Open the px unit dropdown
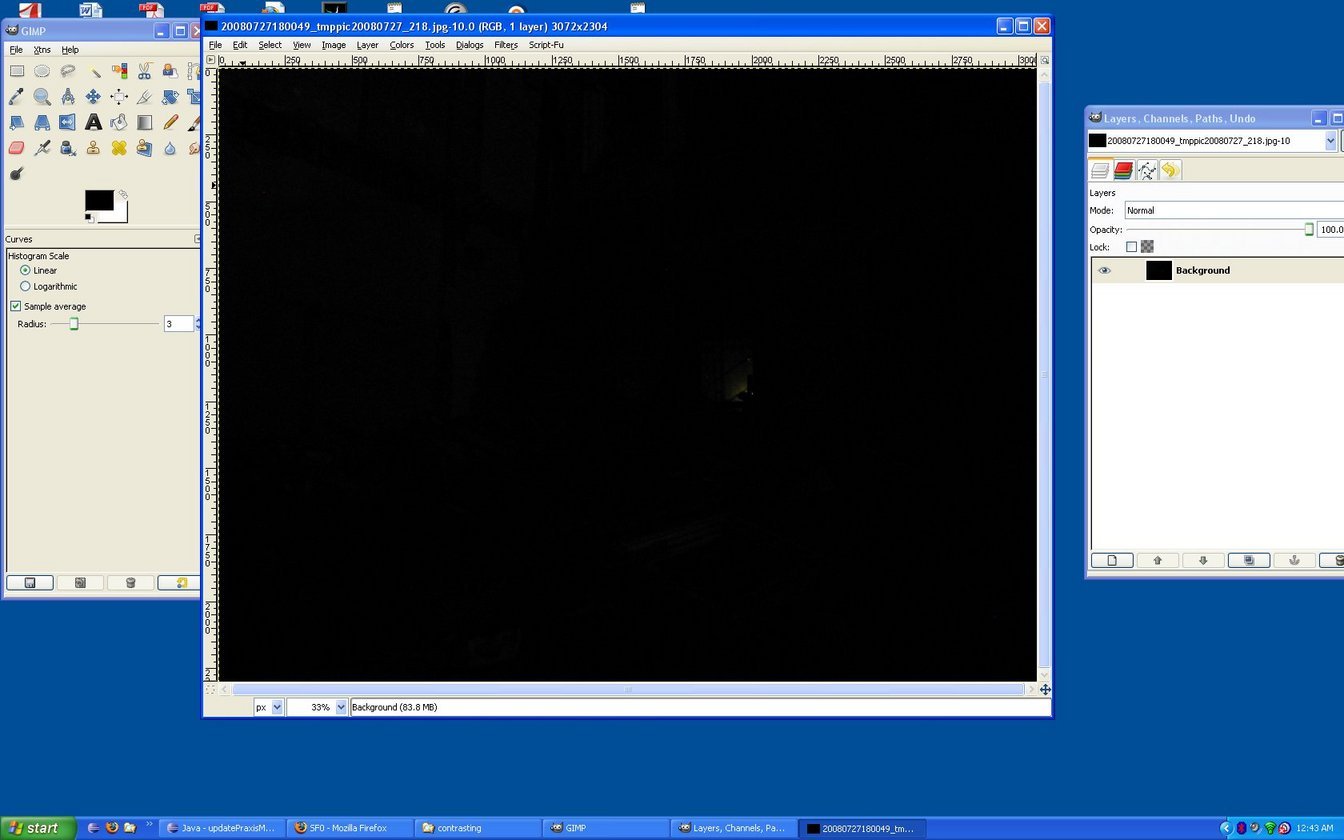This screenshot has height=840, width=1344. tap(277, 707)
